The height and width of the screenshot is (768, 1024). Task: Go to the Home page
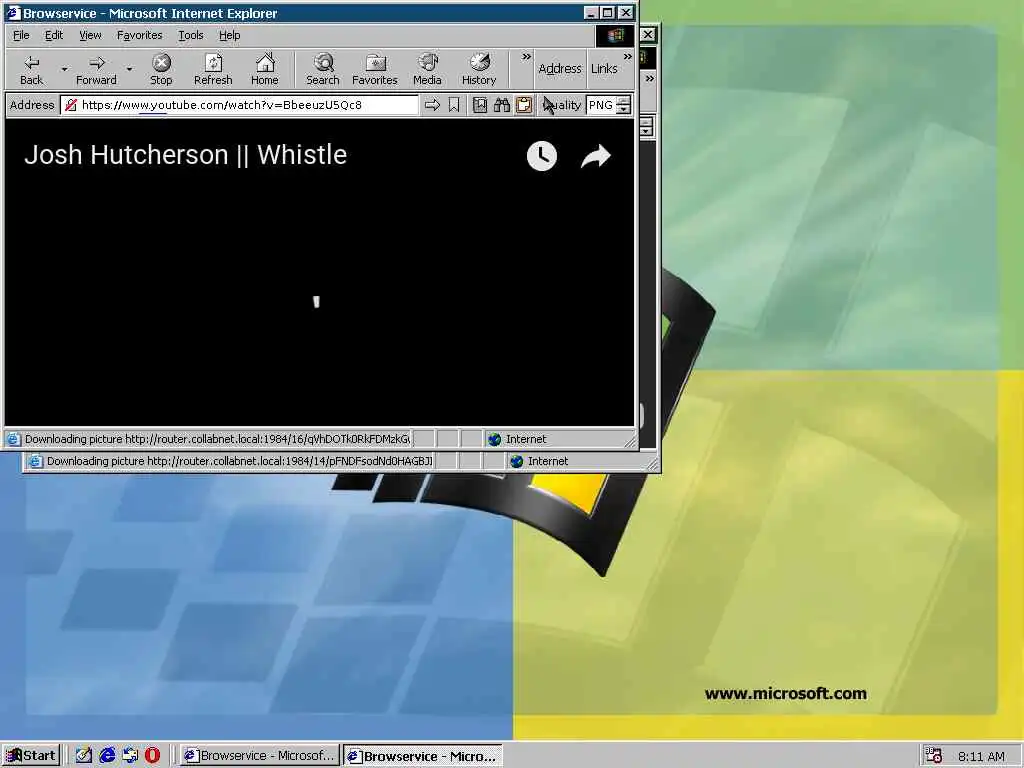click(264, 69)
